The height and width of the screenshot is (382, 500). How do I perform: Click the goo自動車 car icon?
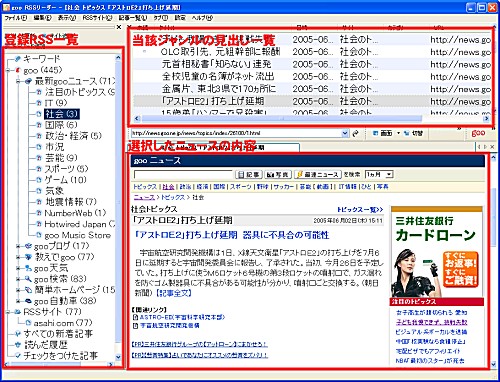pyautogui.click(x=29, y=301)
